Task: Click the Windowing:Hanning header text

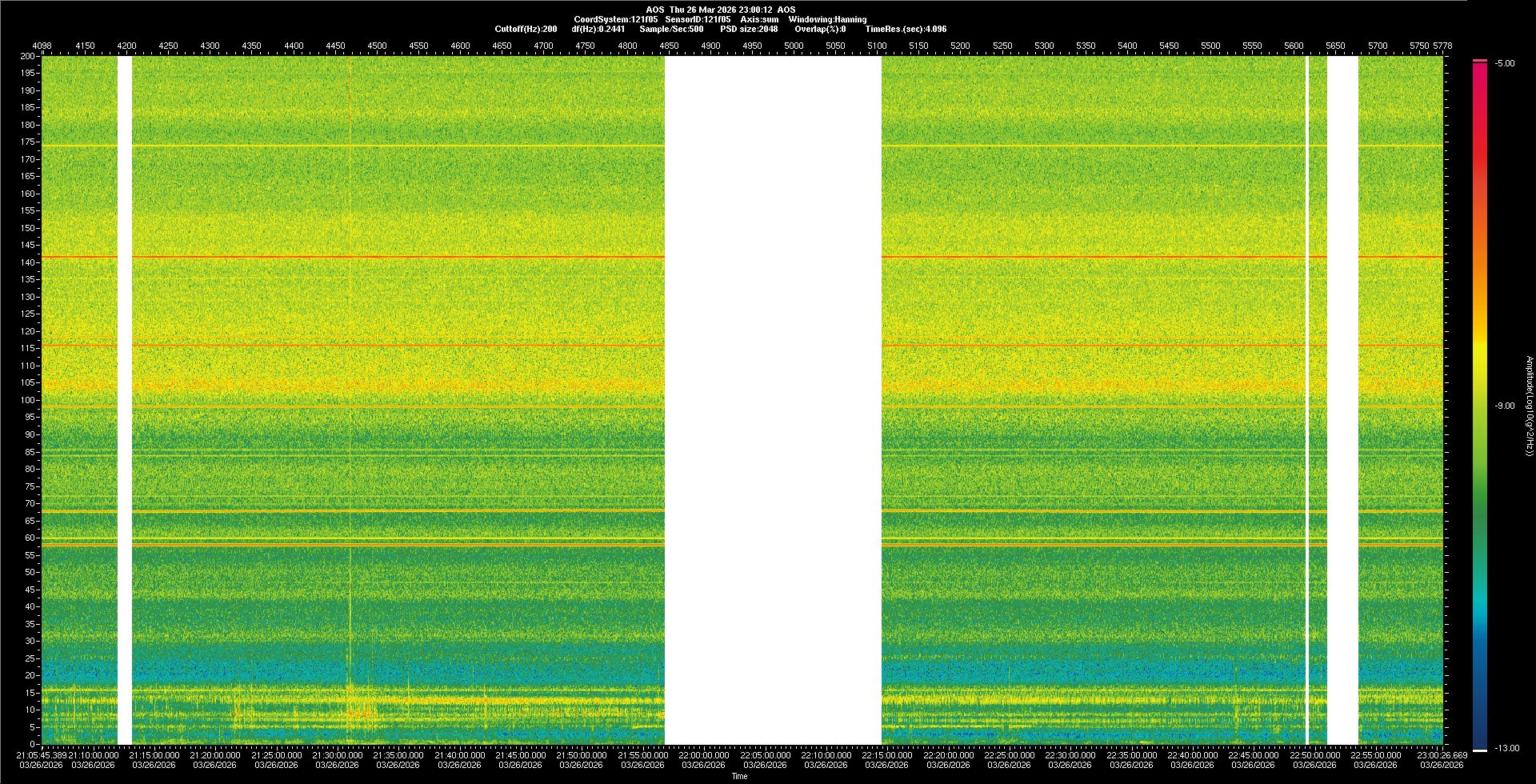Action: 827,19
